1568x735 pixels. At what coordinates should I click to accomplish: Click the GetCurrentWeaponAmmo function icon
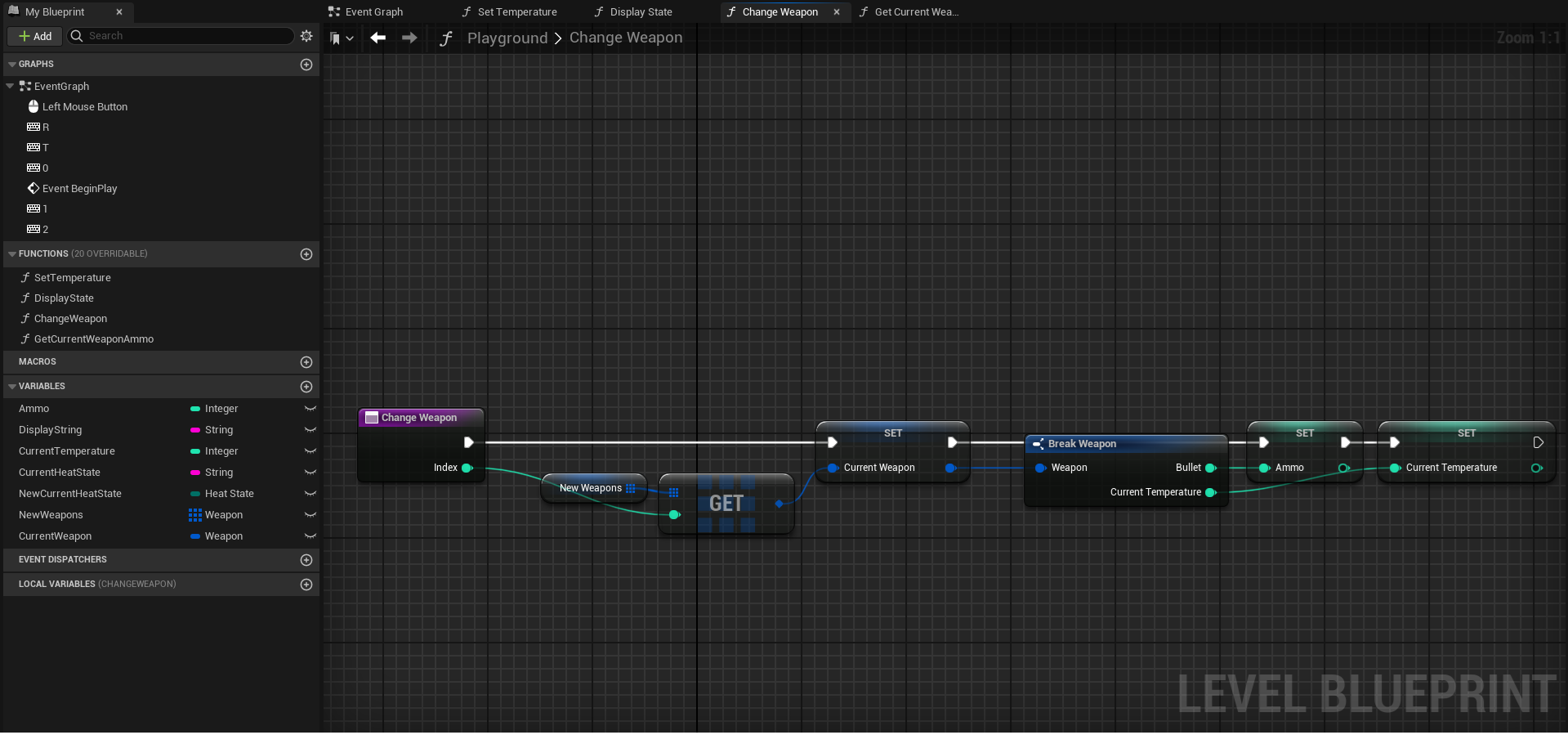(x=25, y=339)
